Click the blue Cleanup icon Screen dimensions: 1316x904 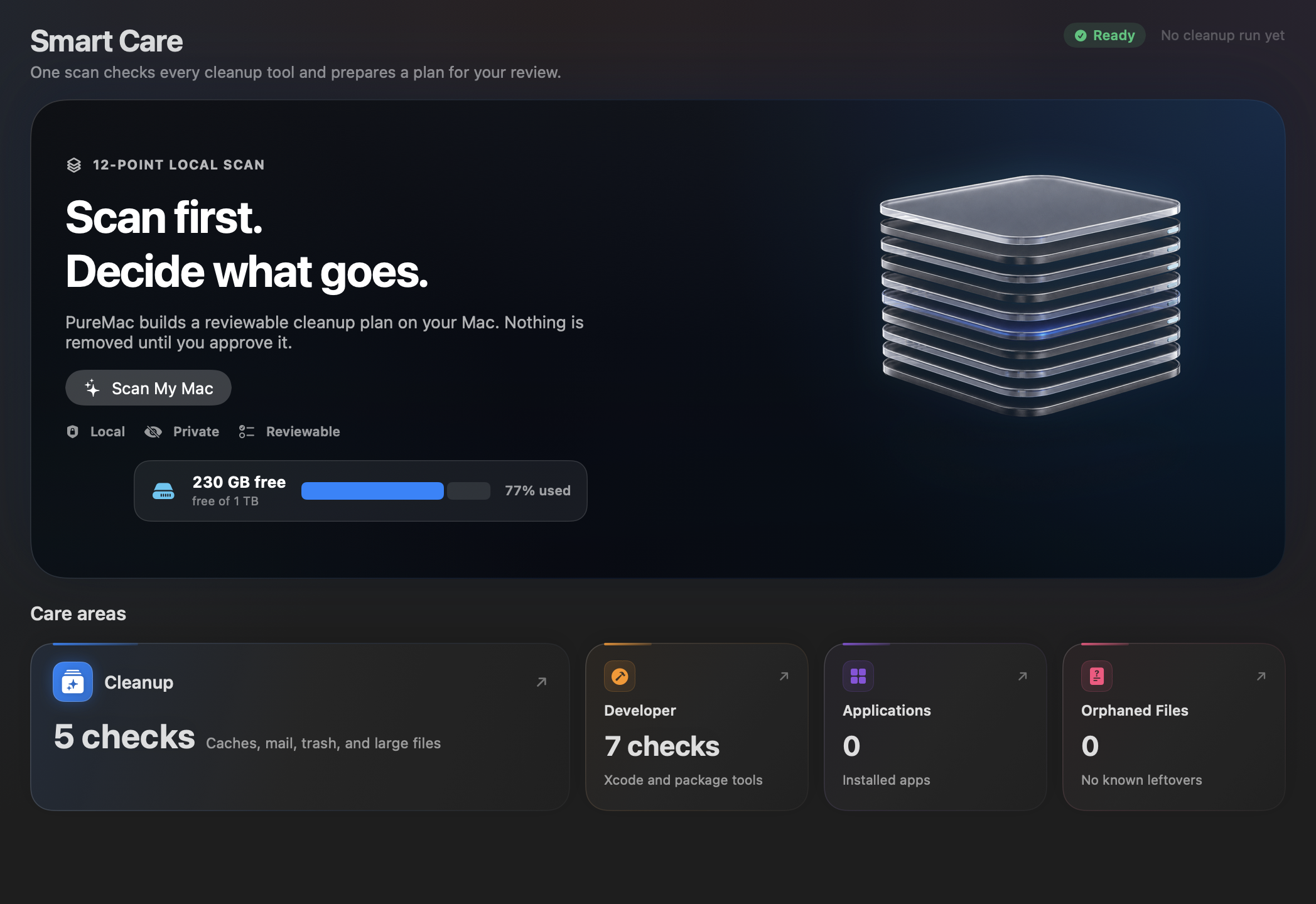(x=73, y=682)
